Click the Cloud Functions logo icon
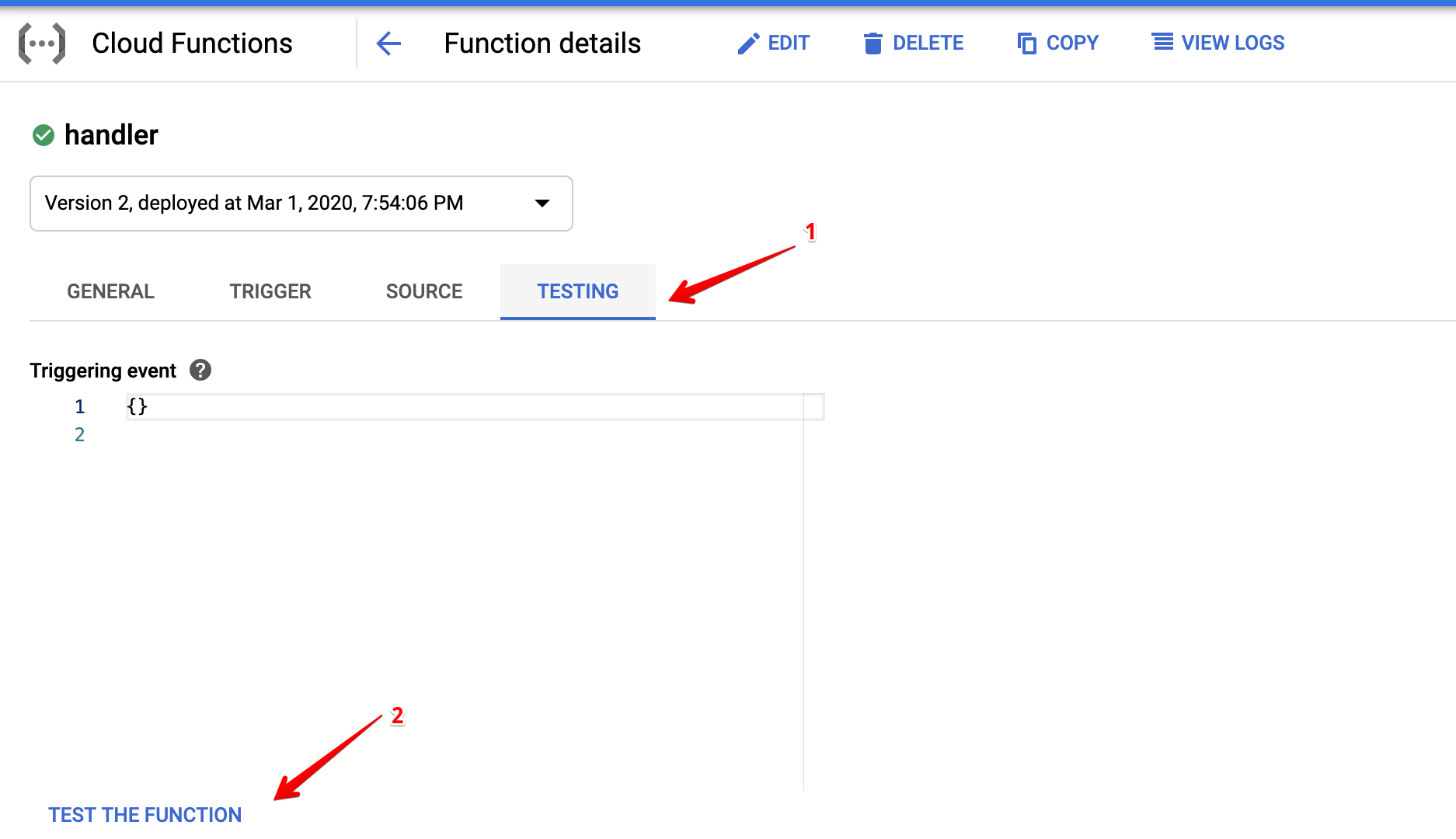This screenshot has height=839, width=1456. [42, 44]
